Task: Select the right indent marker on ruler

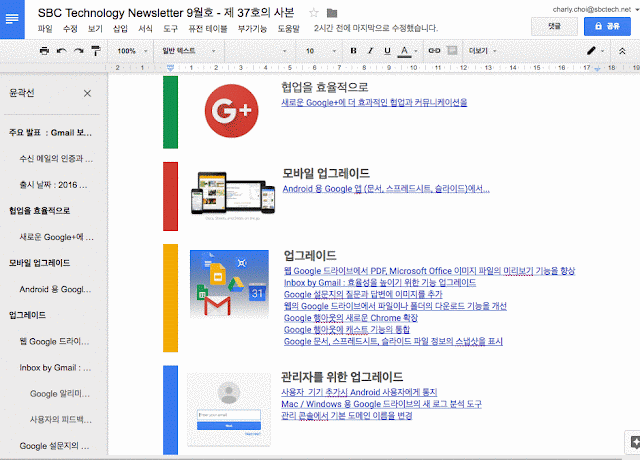Action: pos(597,69)
